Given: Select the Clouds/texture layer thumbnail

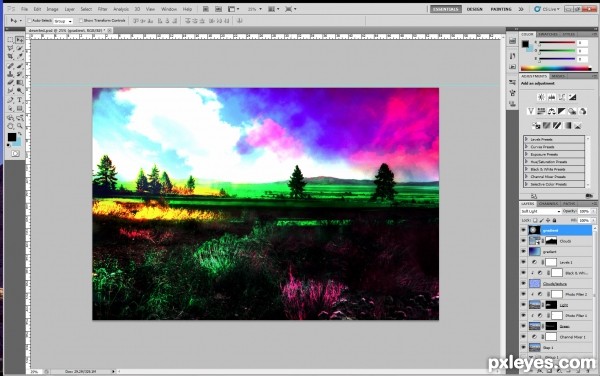Looking at the screenshot, I should click(535, 283).
